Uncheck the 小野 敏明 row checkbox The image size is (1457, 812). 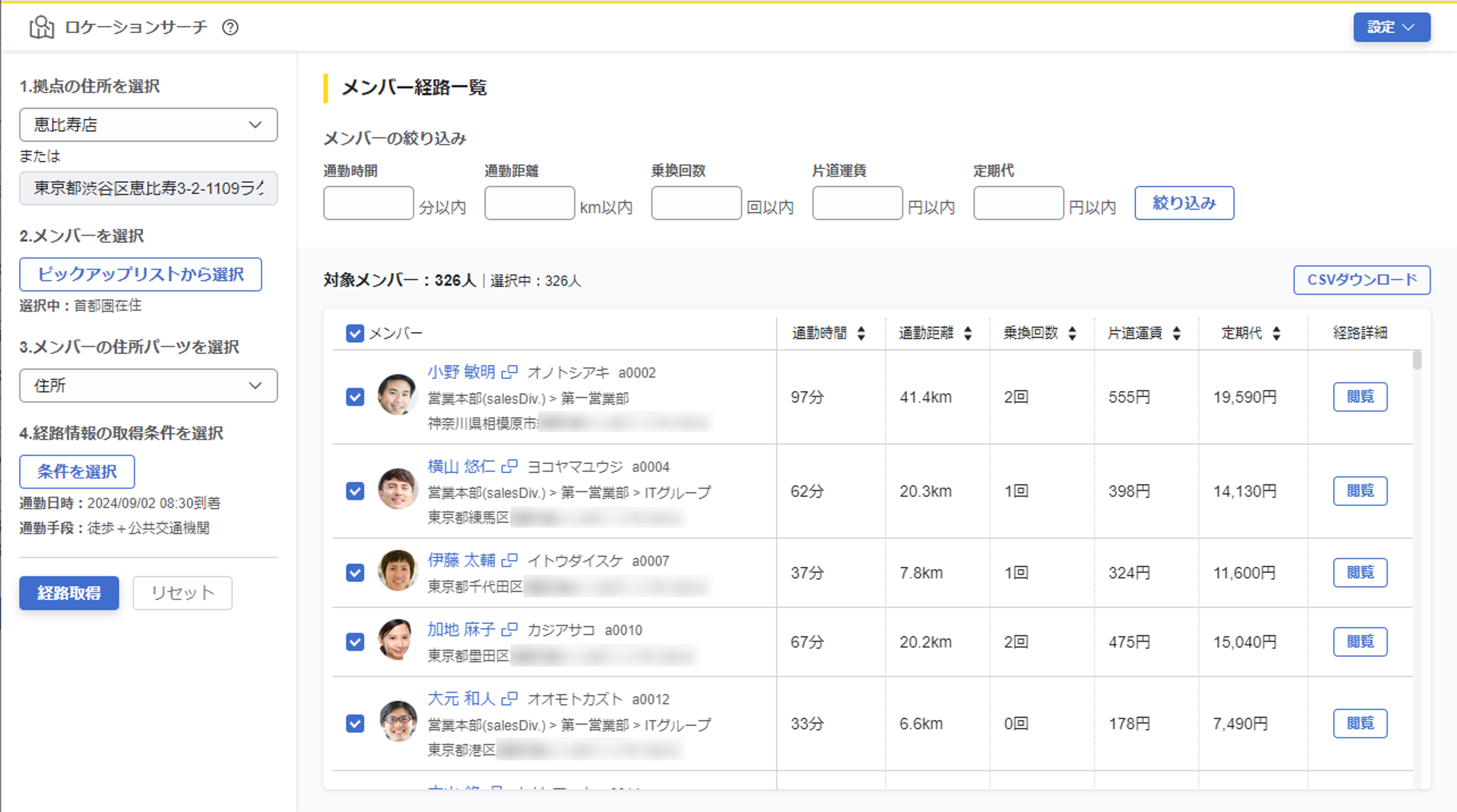[x=355, y=397]
